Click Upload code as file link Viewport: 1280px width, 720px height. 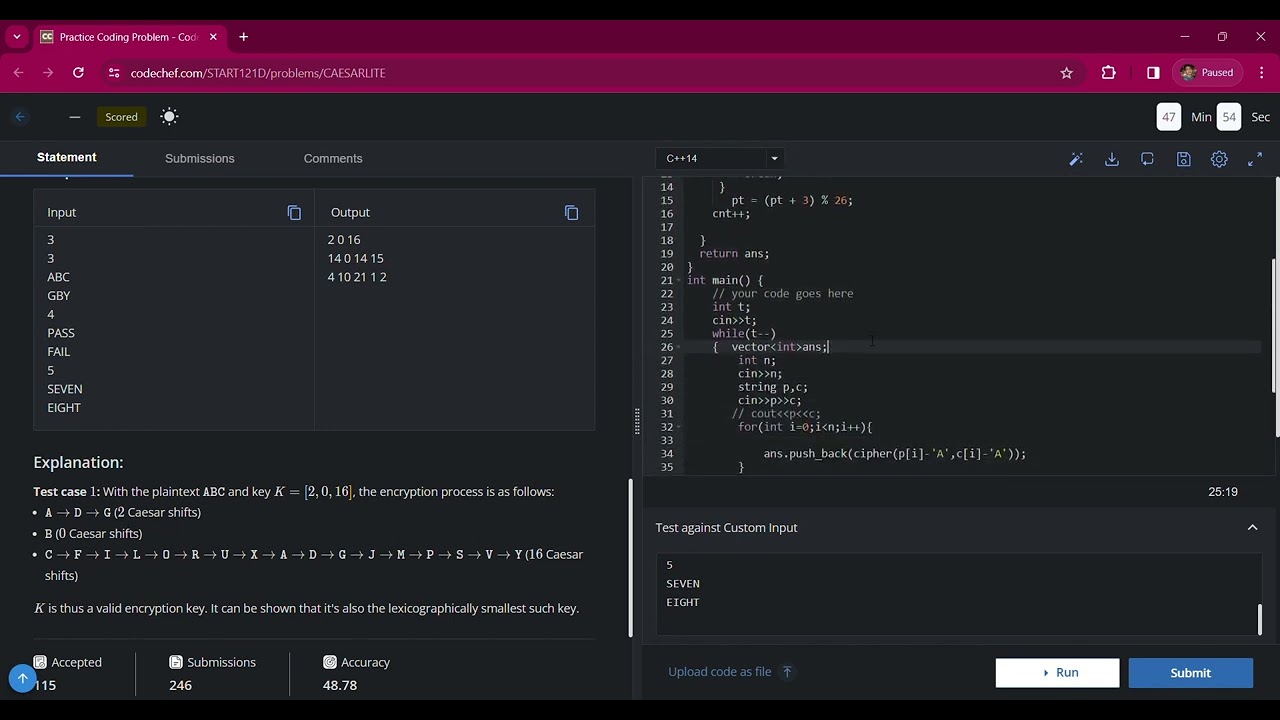[x=730, y=672]
